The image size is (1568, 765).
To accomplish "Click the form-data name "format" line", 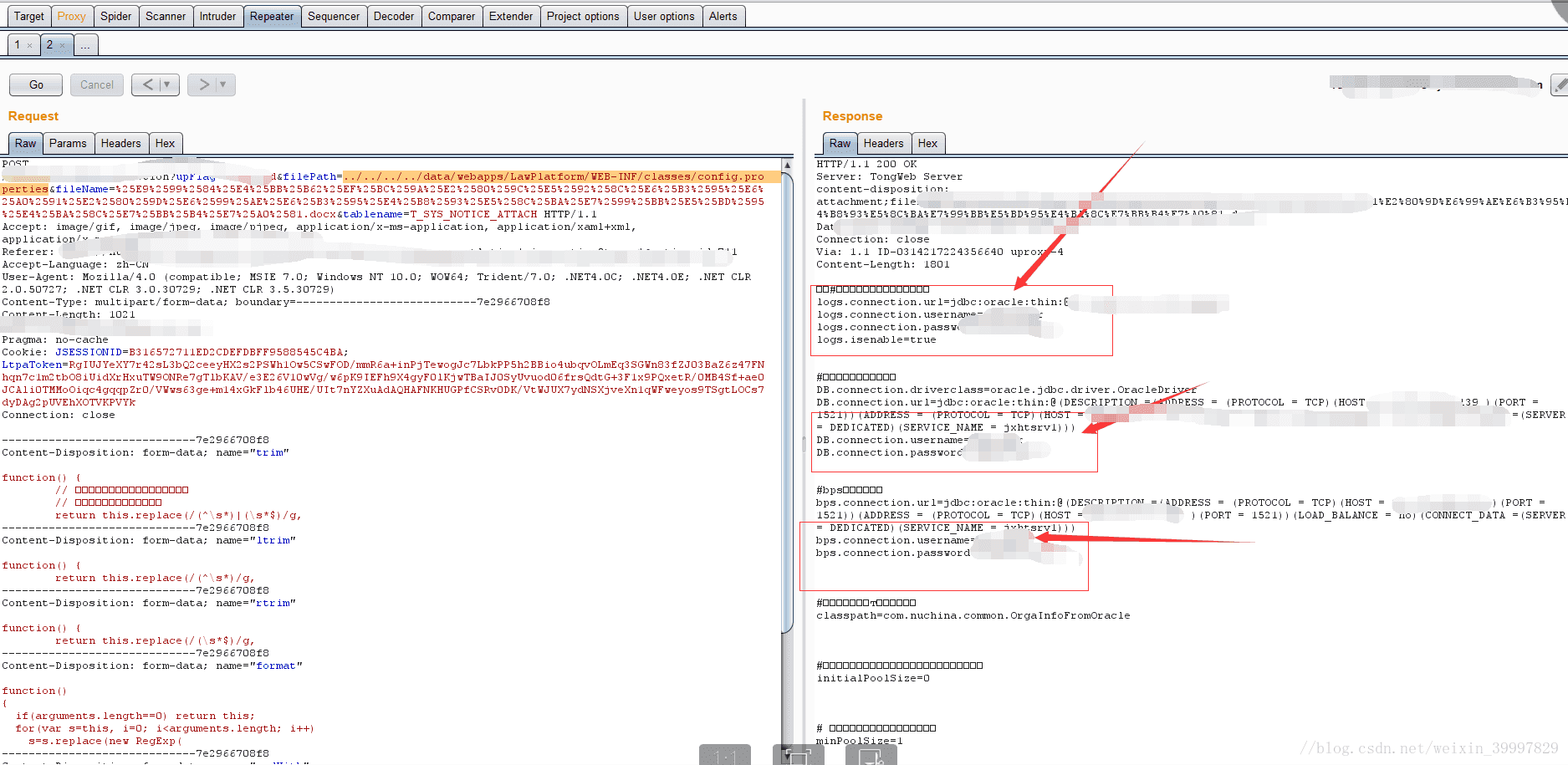I will coord(152,666).
